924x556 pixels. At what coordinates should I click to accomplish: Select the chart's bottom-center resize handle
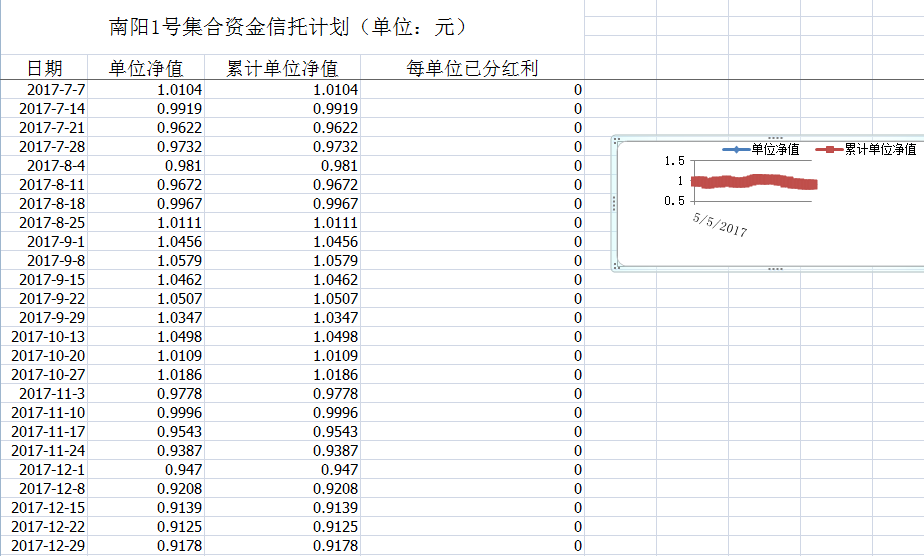click(773, 269)
